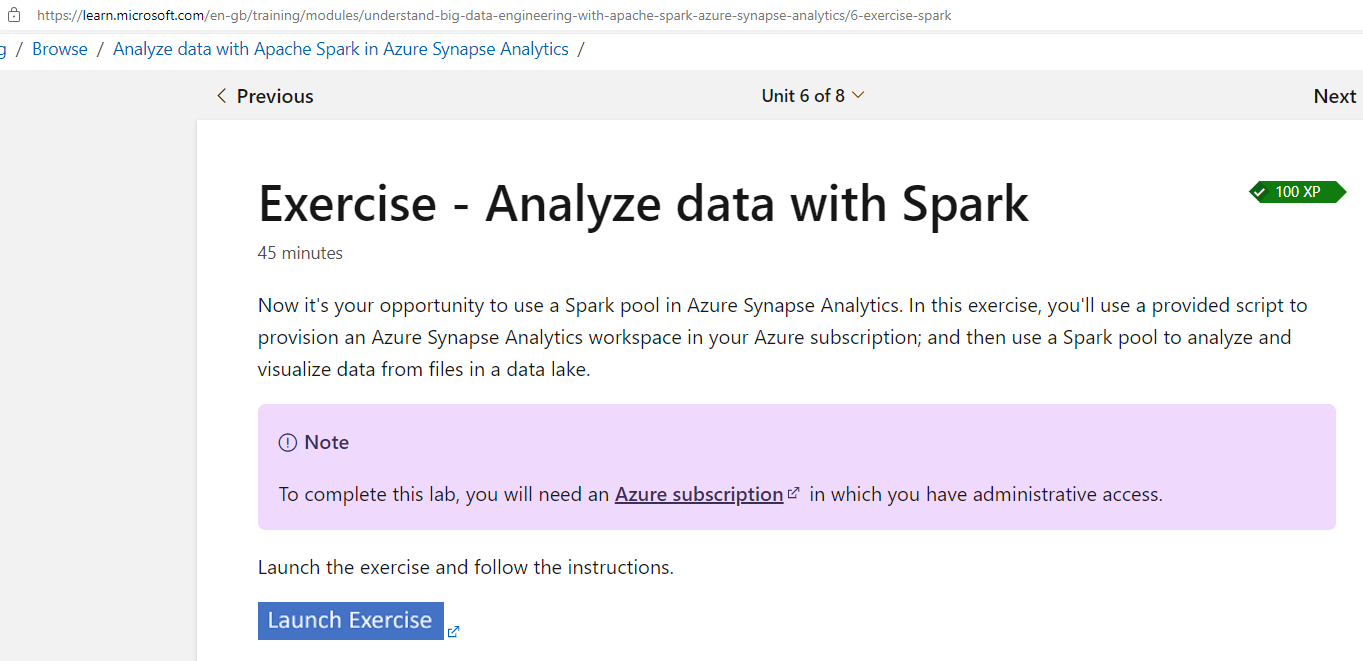Open Analyze data with Apache Spark breadcrumb
1363x661 pixels.
341,49
